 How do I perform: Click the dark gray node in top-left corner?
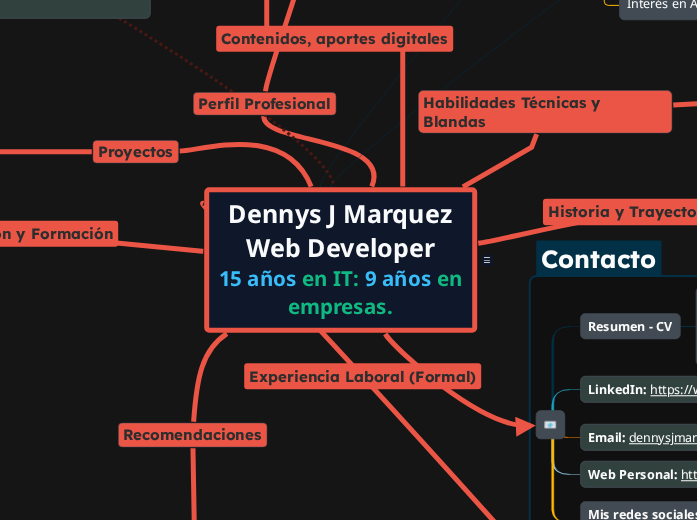click(75, 8)
